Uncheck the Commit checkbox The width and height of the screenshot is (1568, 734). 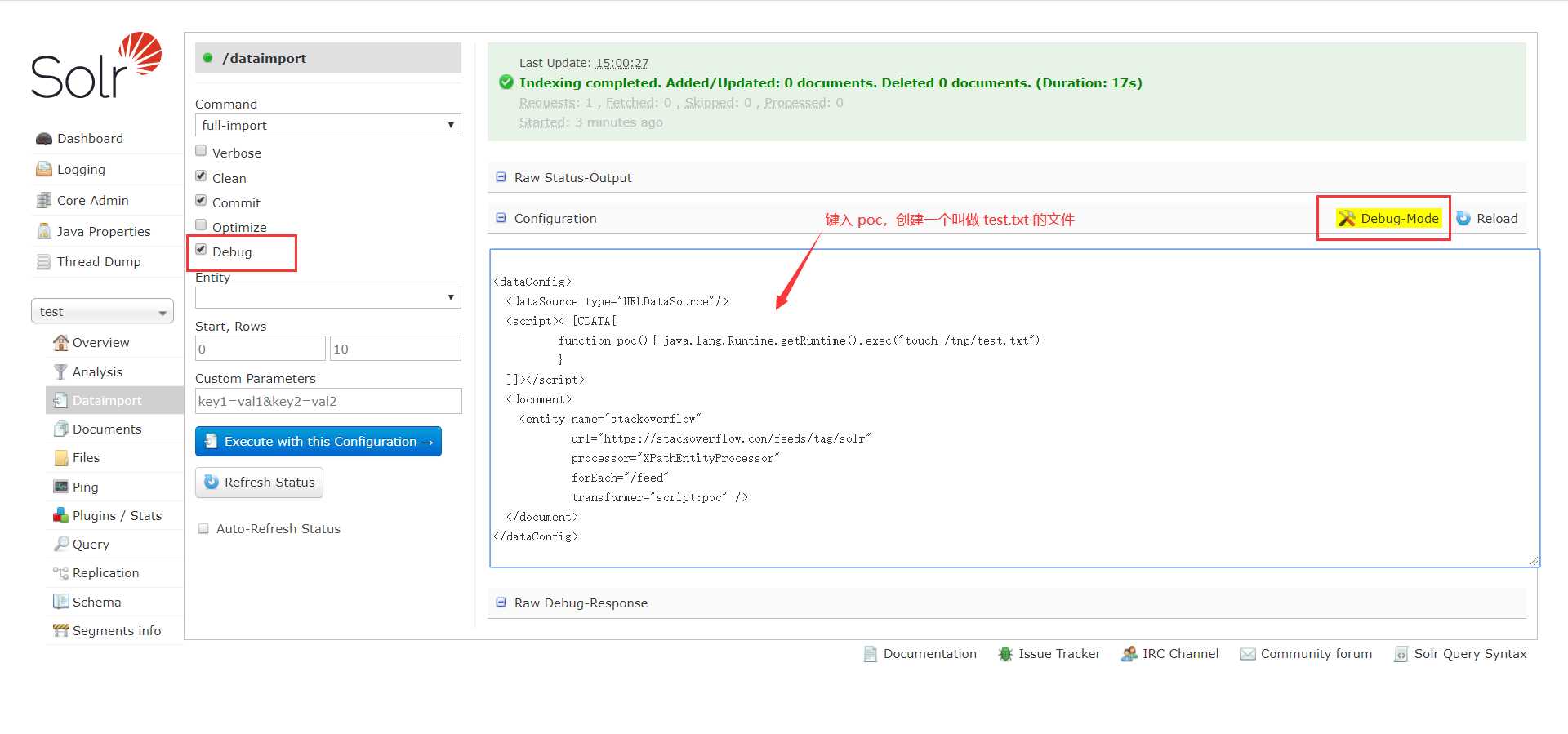(201, 201)
